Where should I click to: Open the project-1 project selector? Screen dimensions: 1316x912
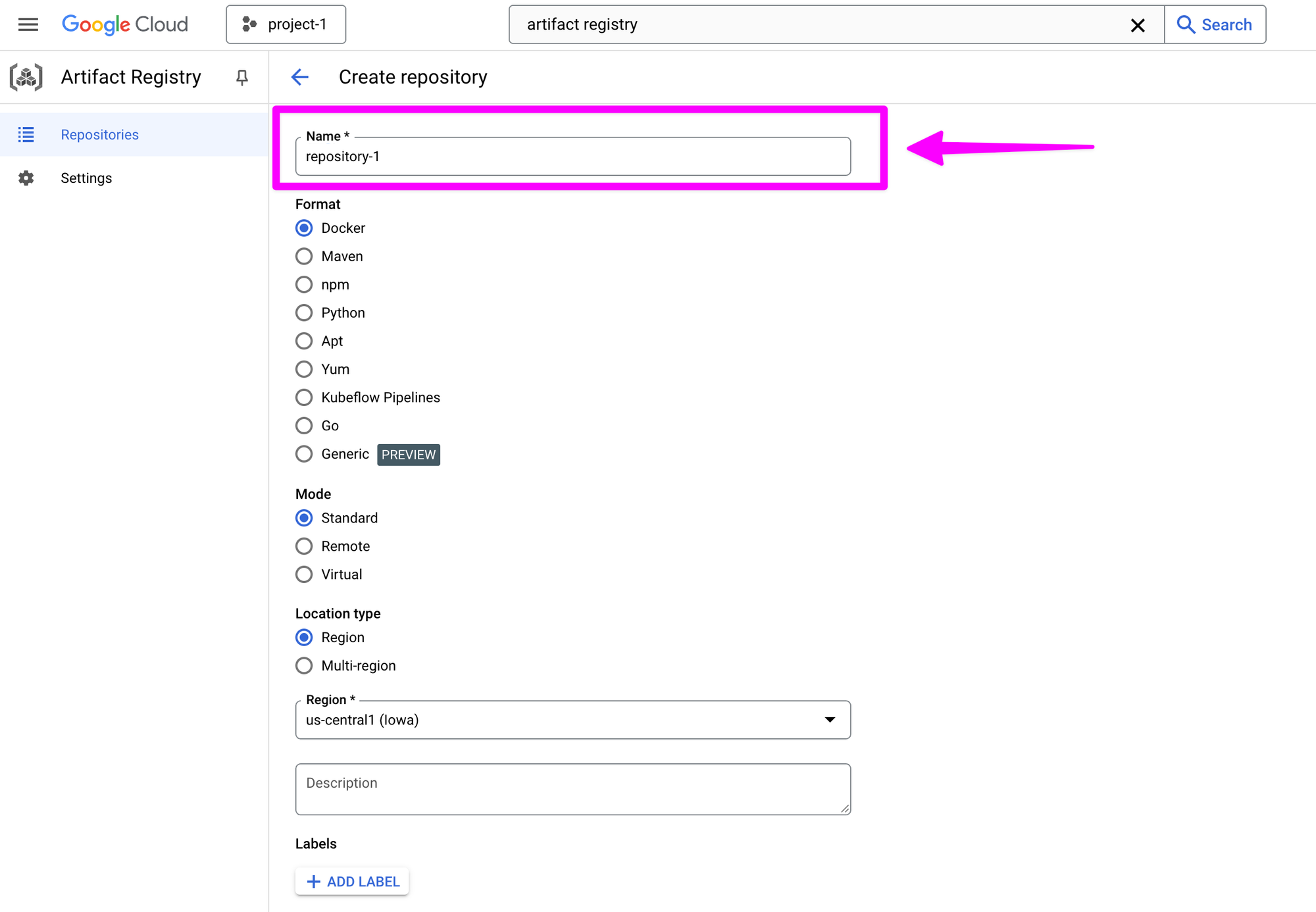[x=286, y=24]
